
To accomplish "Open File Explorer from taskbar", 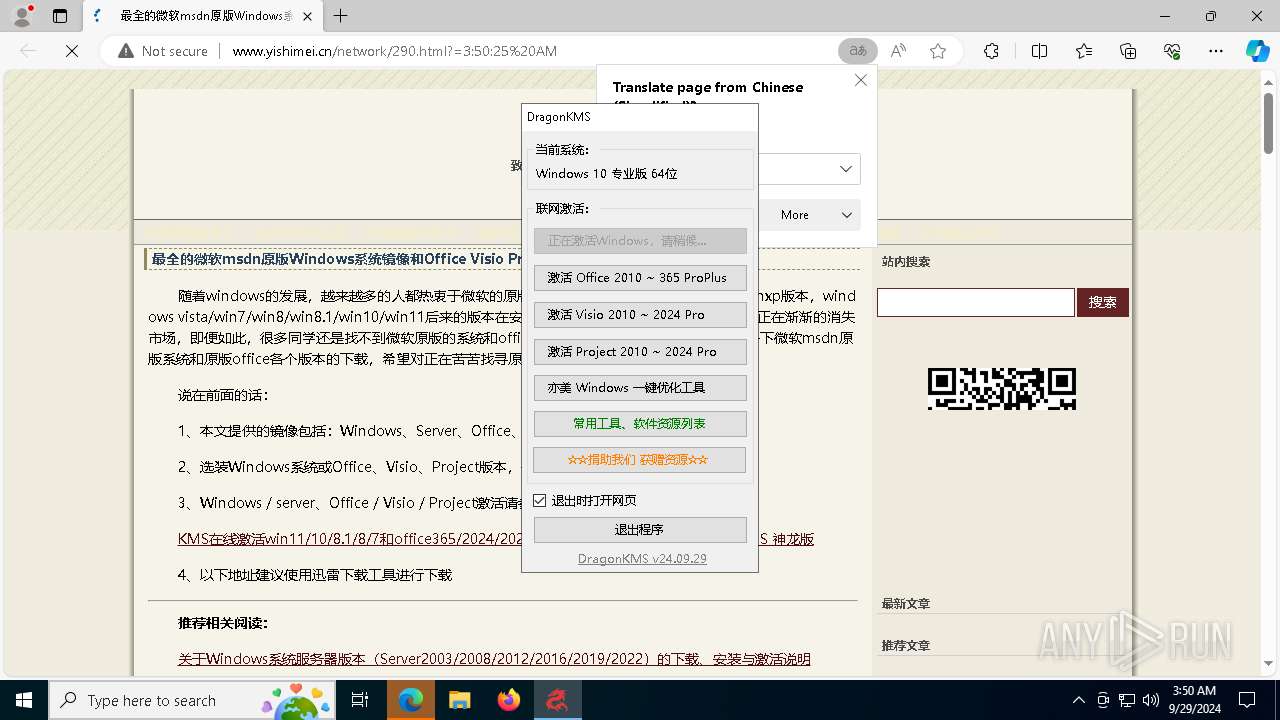I will point(459,700).
